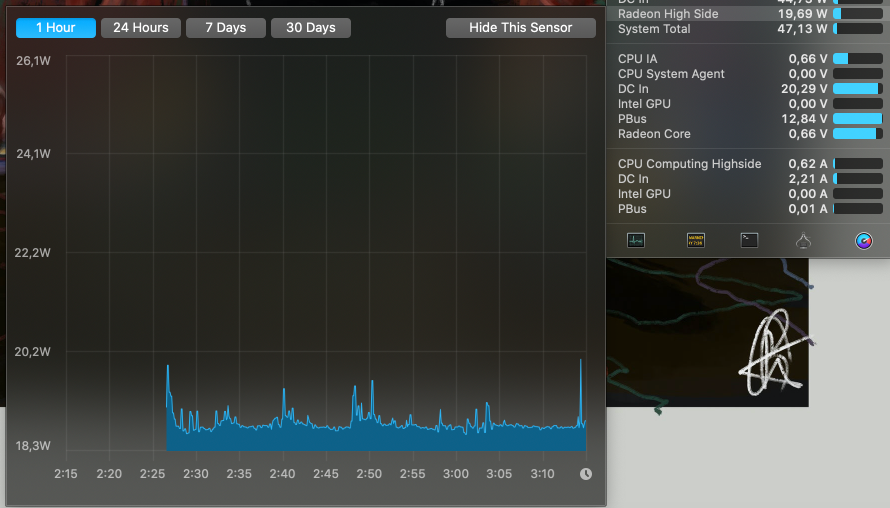This screenshot has width=890, height=508.
Task: Open the Console app icon
Action: [695, 241]
